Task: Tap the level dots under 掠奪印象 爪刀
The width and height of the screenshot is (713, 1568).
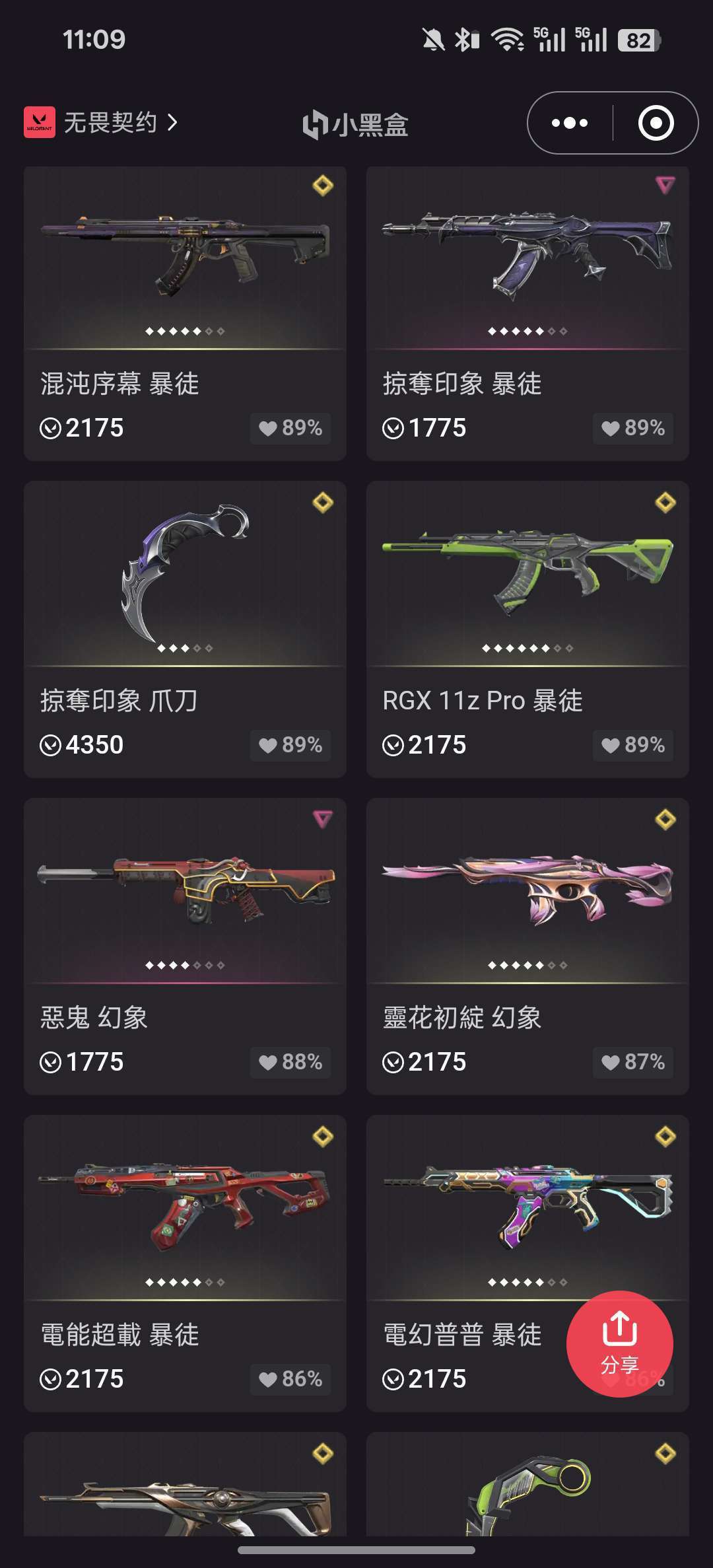Action: pyautogui.click(x=185, y=649)
